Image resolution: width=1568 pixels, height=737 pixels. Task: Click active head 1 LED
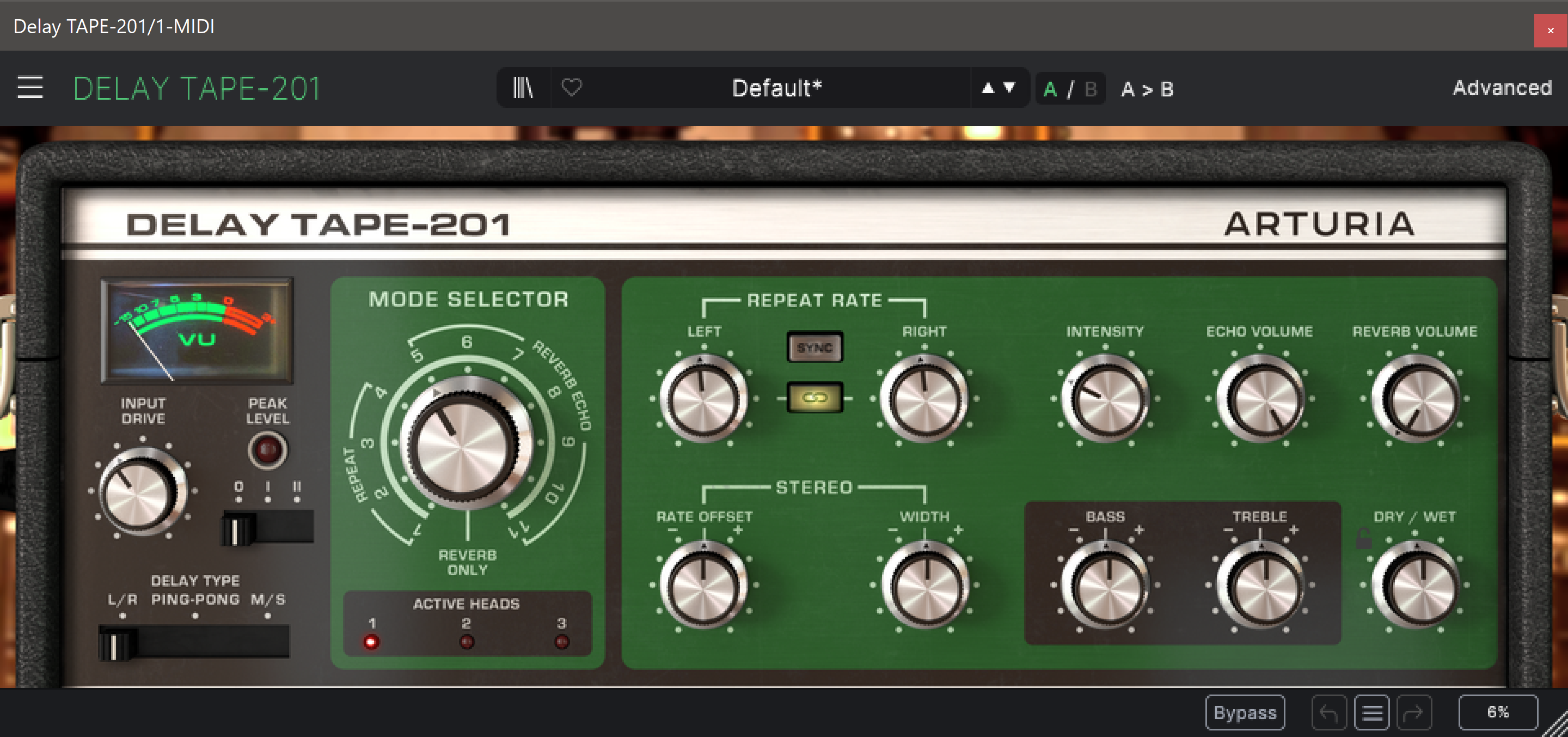[371, 641]
